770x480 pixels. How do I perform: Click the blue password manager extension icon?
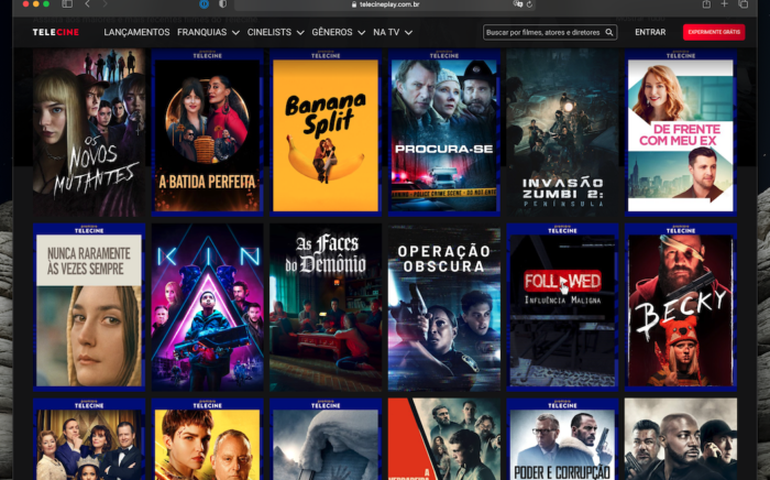[204, 4]
